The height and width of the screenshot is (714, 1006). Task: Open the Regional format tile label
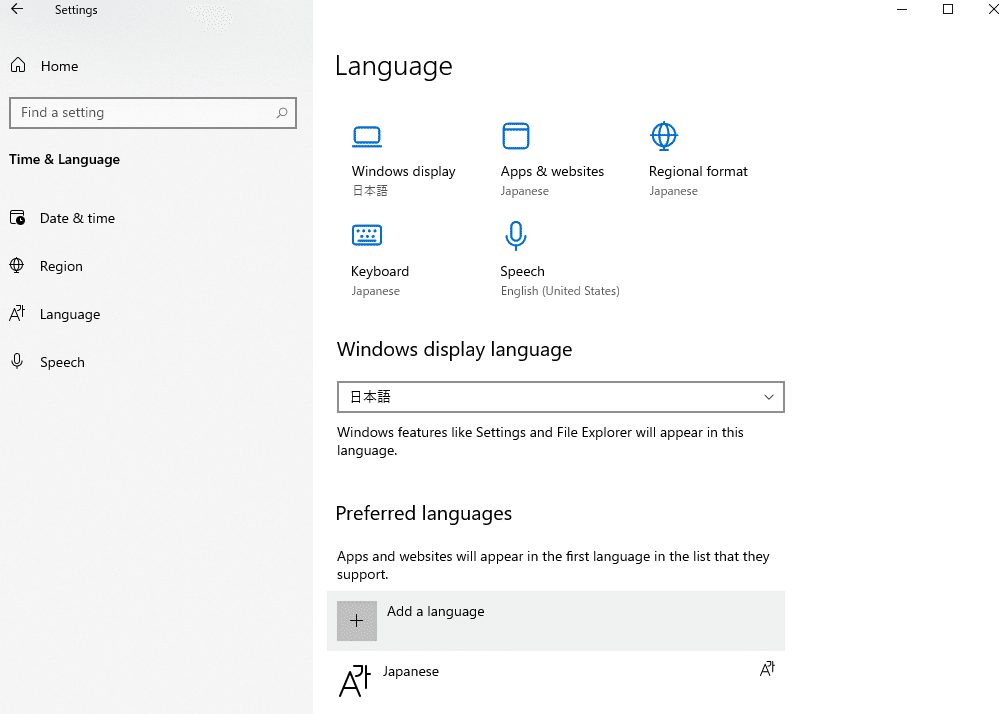pos(698,171)
